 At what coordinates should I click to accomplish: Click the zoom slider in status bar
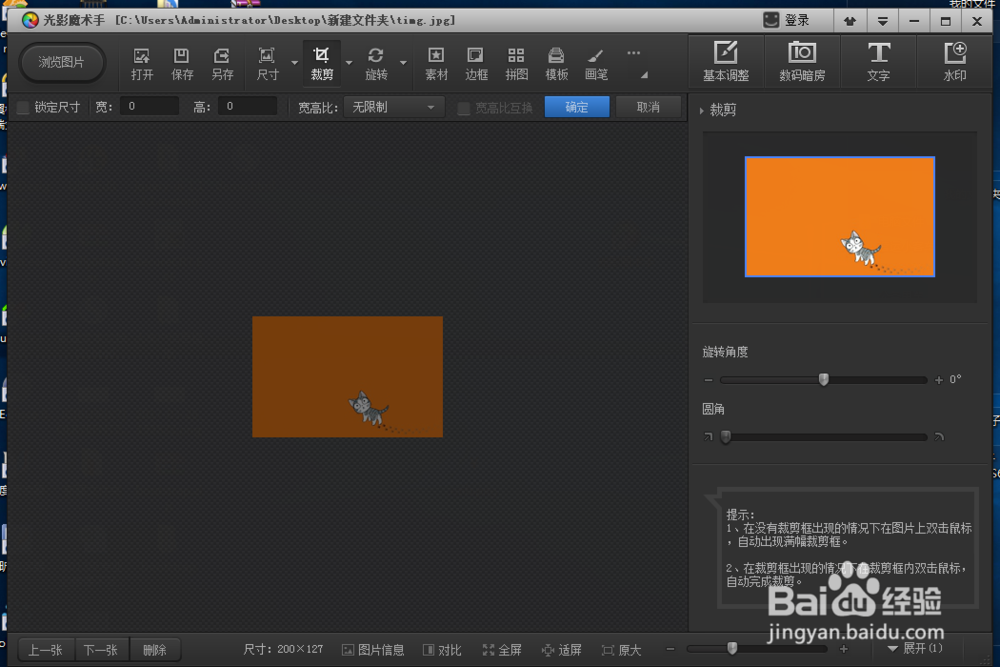[x=732, y=649]
